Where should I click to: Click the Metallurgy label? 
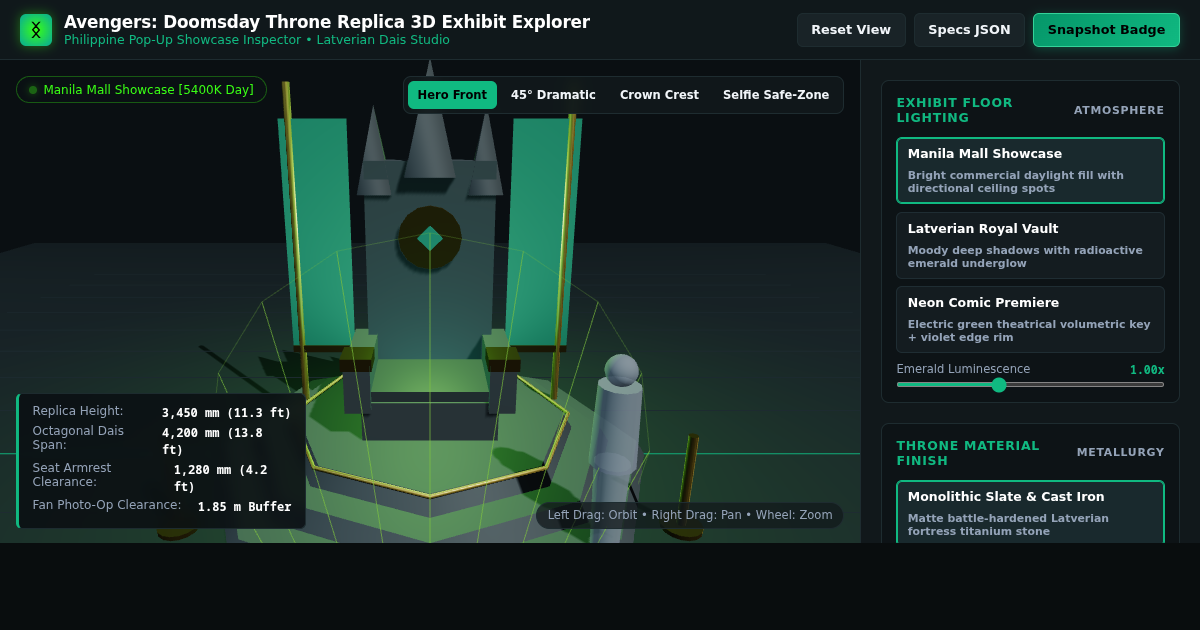1120,453
